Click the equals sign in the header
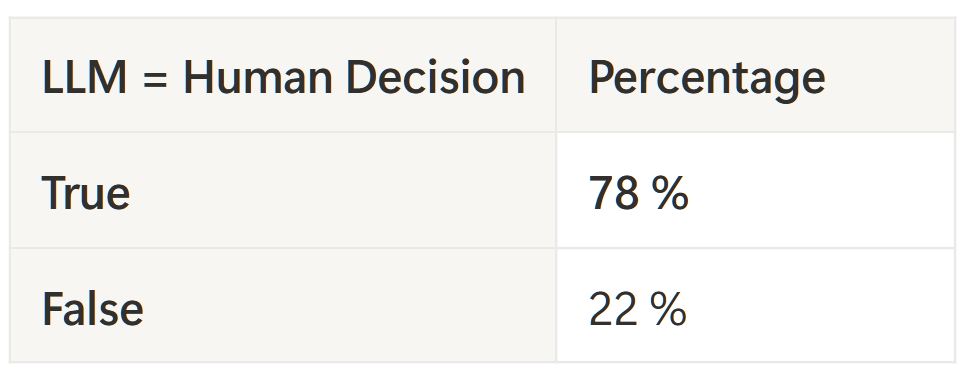 pyautogui.click(x=155, y=79)
